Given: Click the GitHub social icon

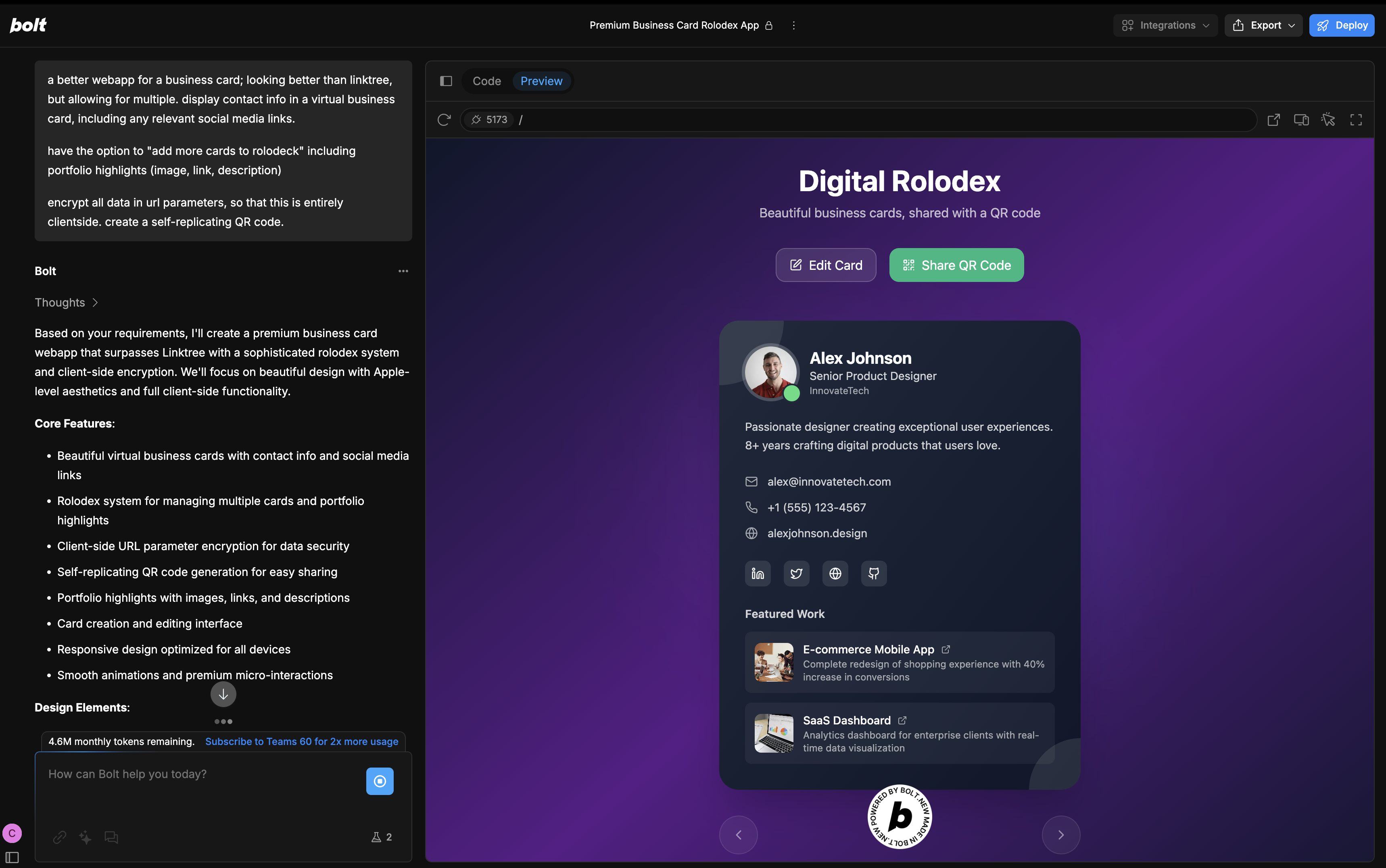Looking at the screenshot, I should (873, 574).
